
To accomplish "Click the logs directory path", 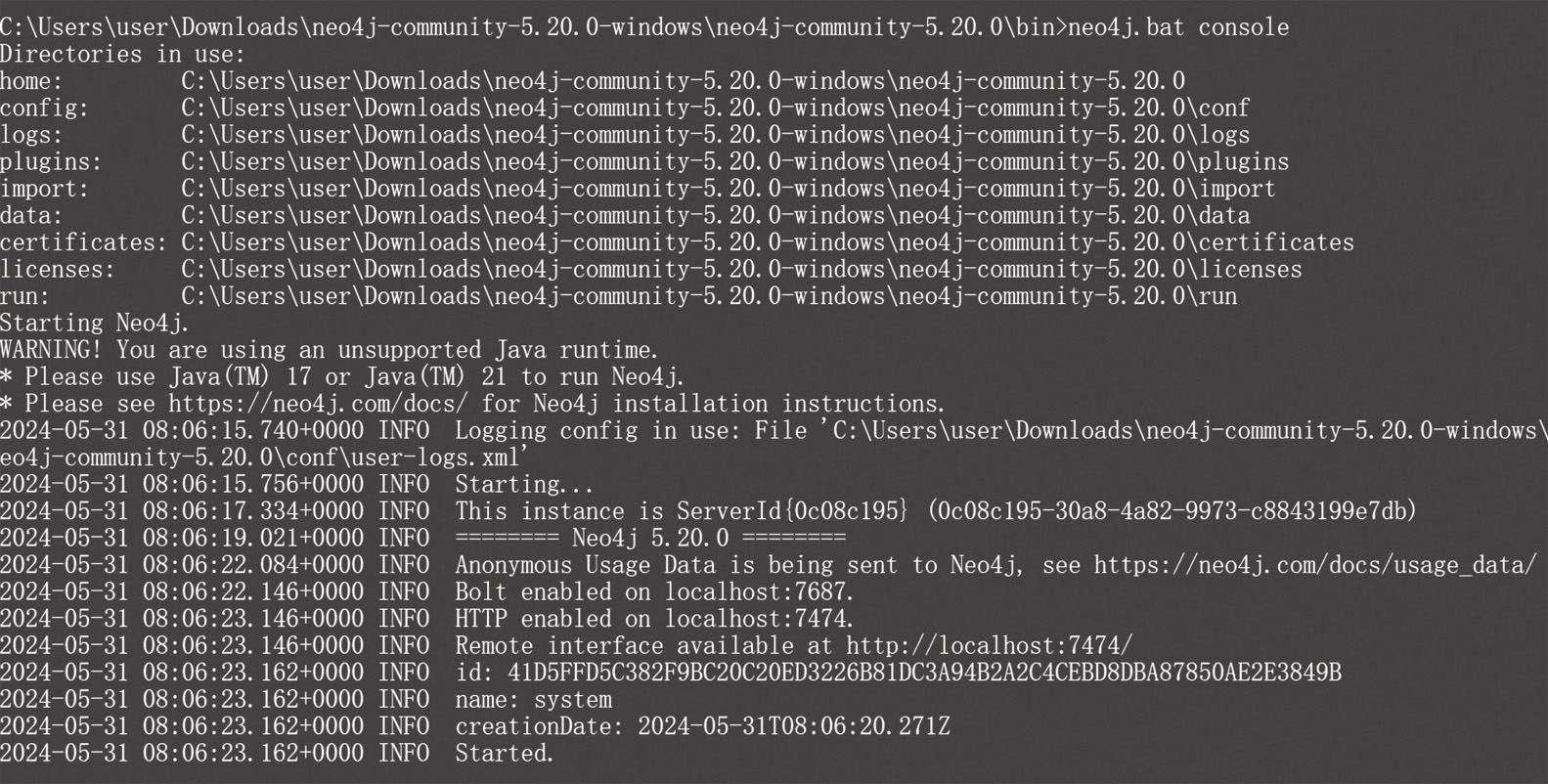I will pos(715,135).
